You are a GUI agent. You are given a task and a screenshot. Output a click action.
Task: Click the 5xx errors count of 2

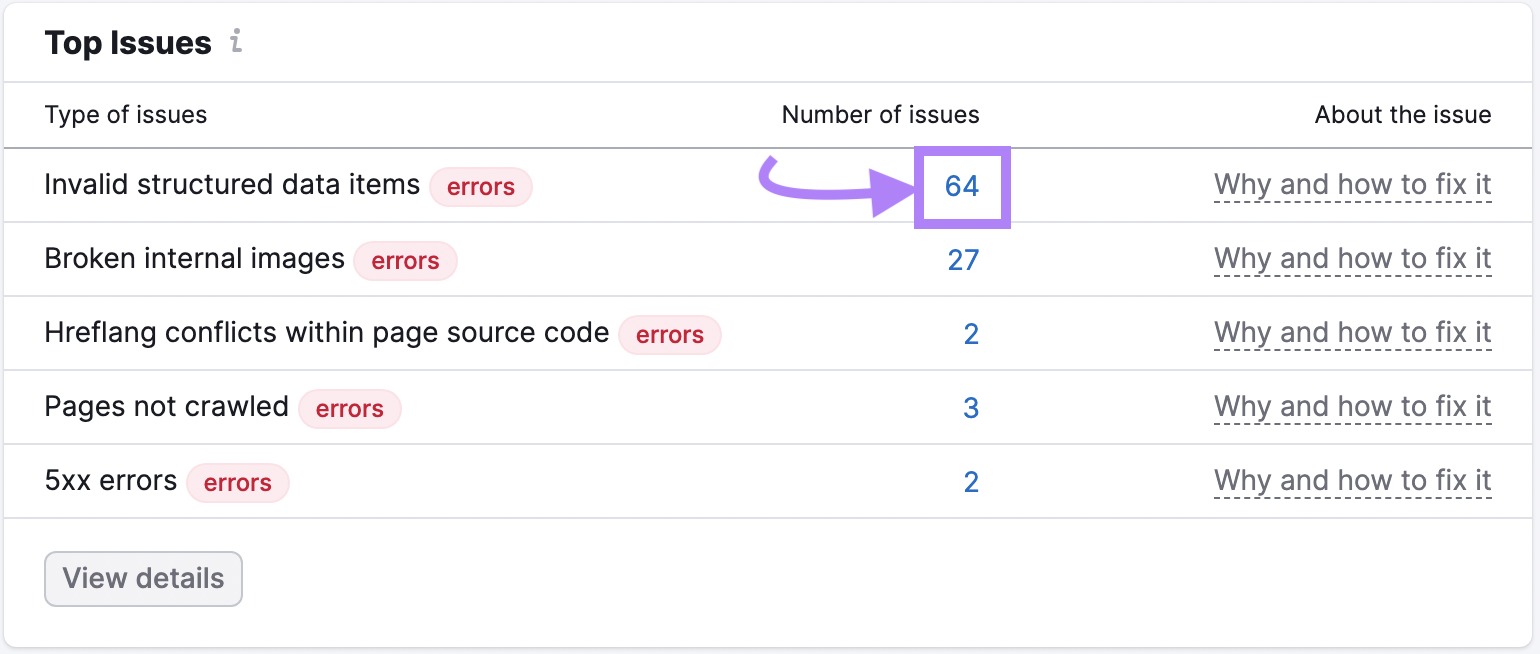(971, 482)
